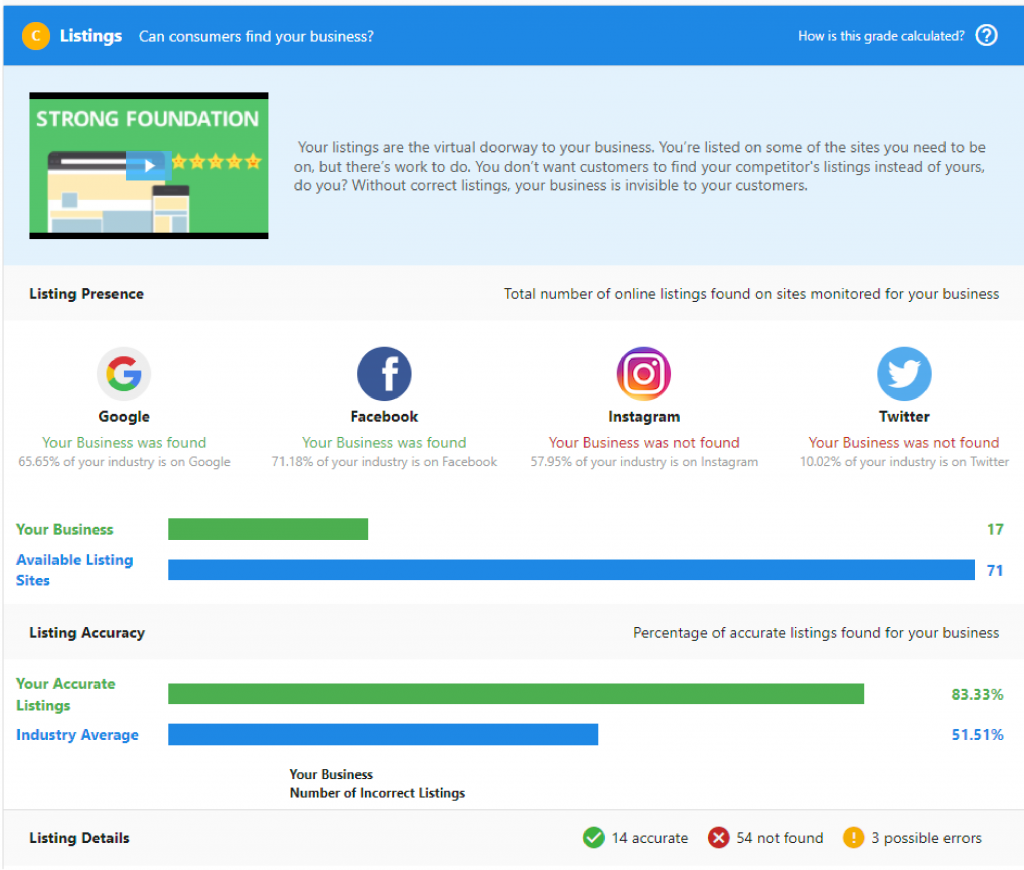
Task: Click '71.18% of your industry is on Facebook'
Action: coord(384,462)
